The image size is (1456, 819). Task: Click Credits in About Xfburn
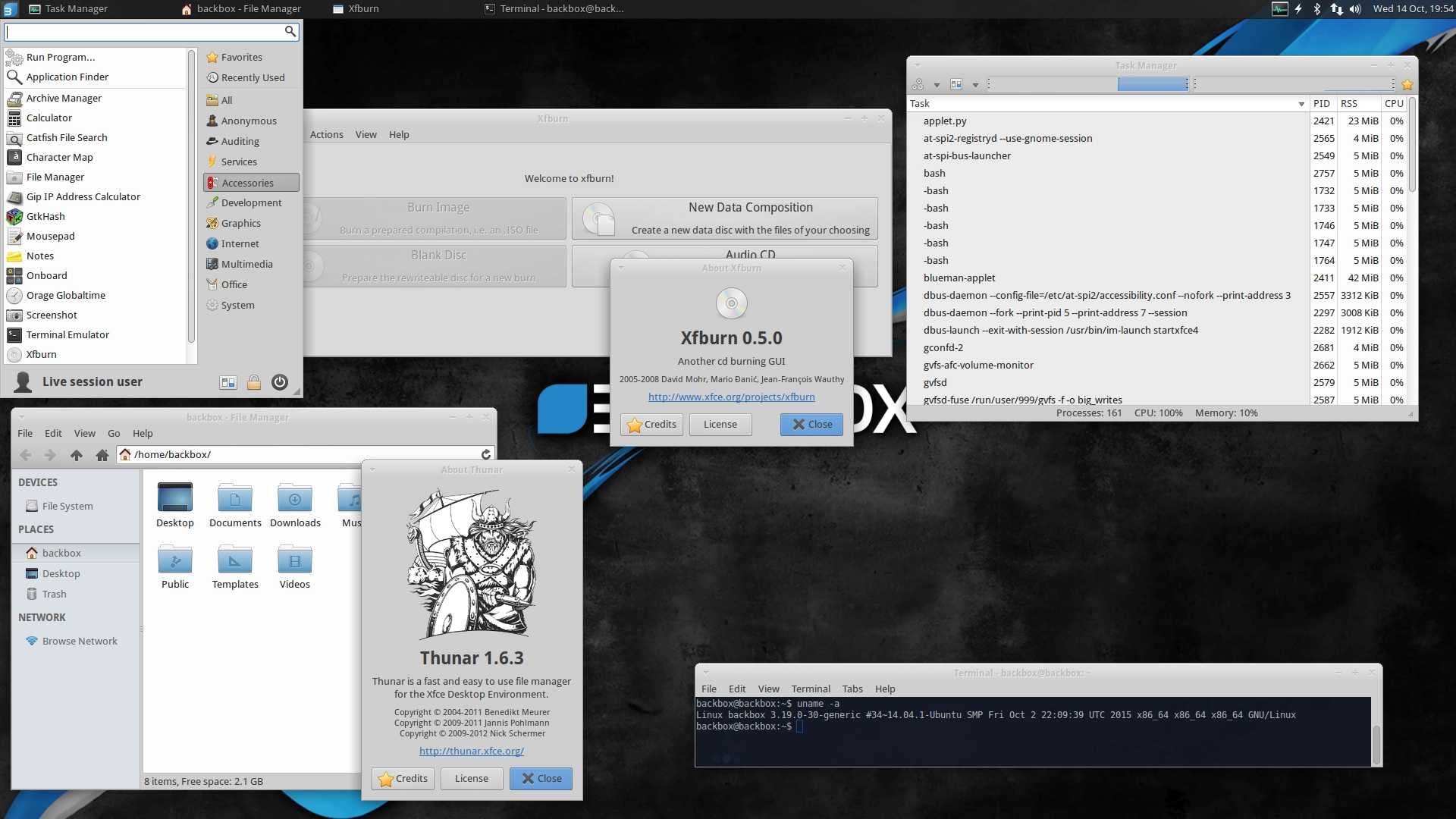[652, 425]
